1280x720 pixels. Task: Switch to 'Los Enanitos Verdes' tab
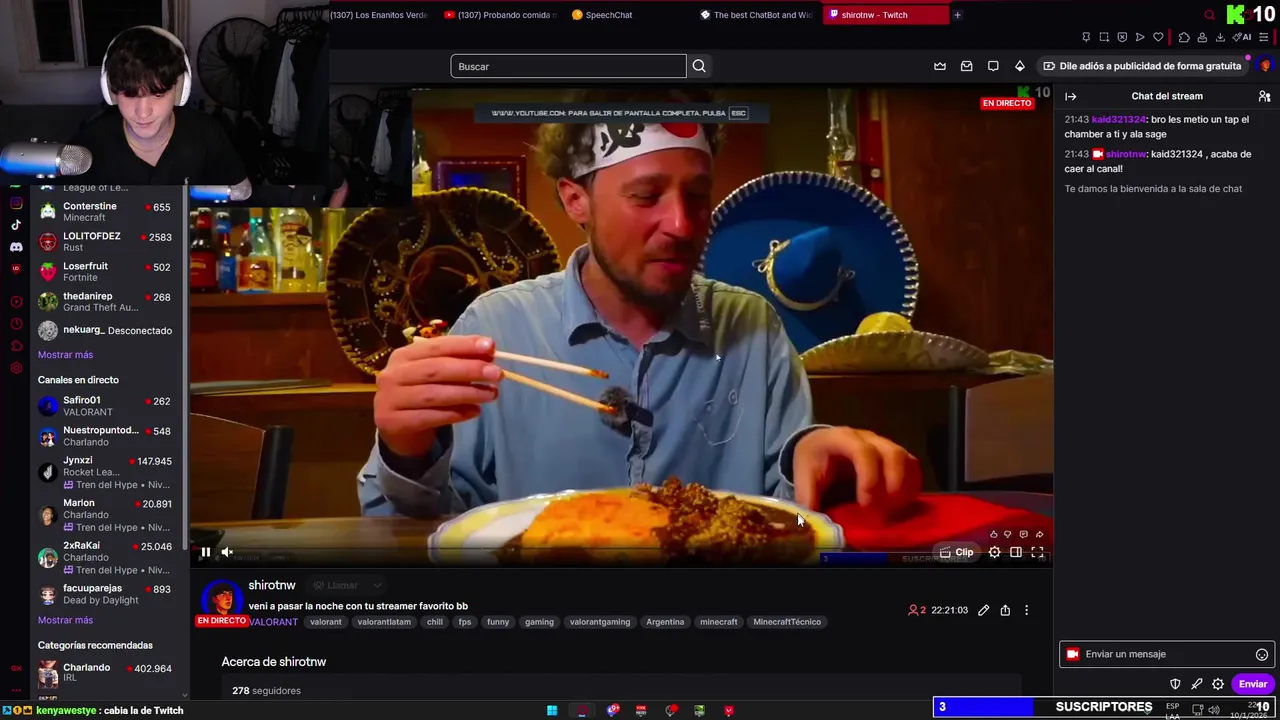[x=378, y=15]
